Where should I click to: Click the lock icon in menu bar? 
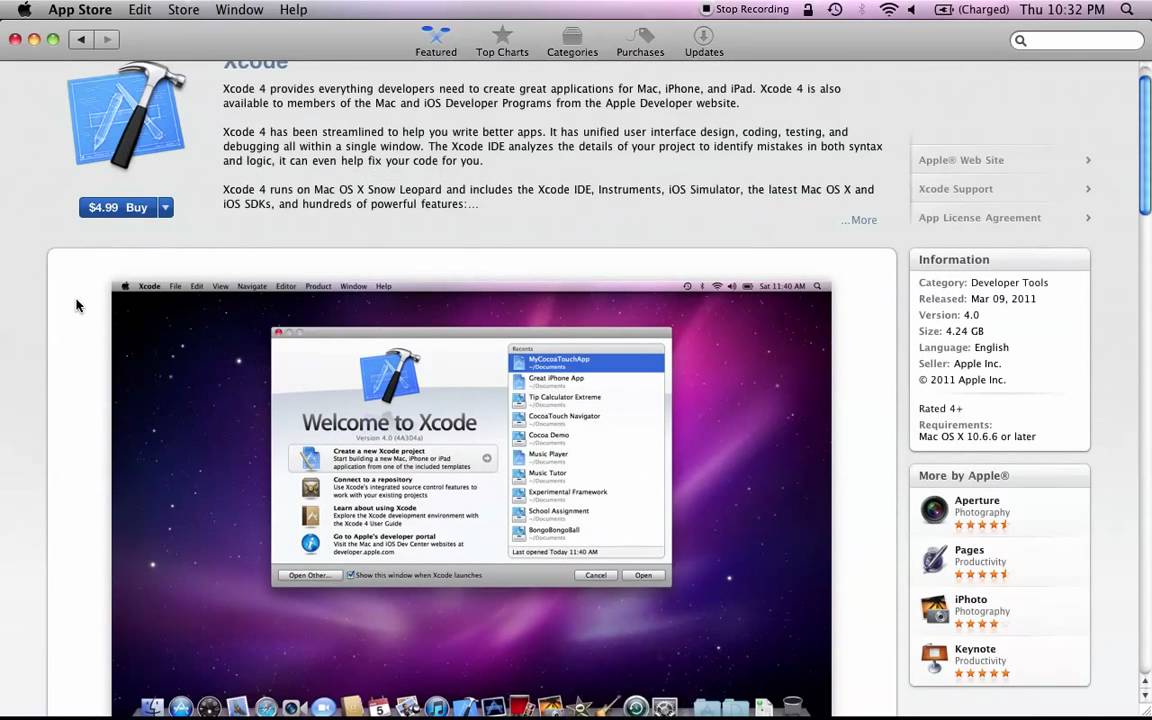click(x=807, y=10)
